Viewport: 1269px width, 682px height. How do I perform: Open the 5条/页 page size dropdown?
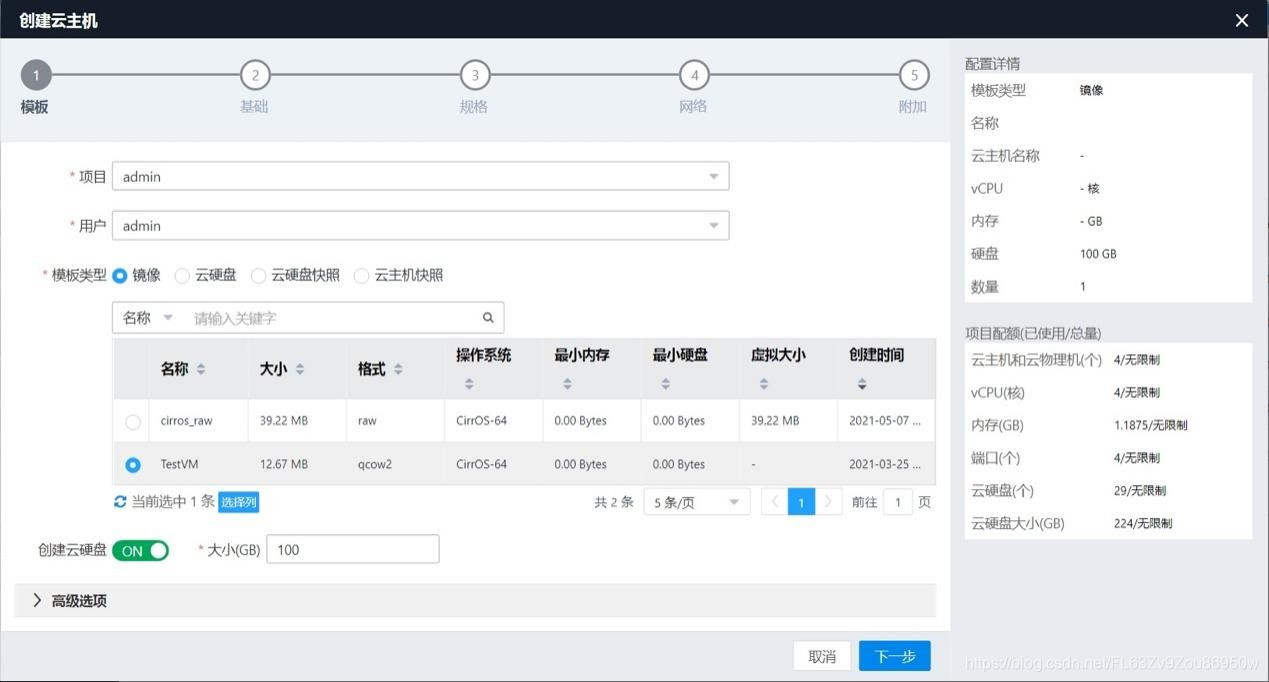tap(696, 502)
